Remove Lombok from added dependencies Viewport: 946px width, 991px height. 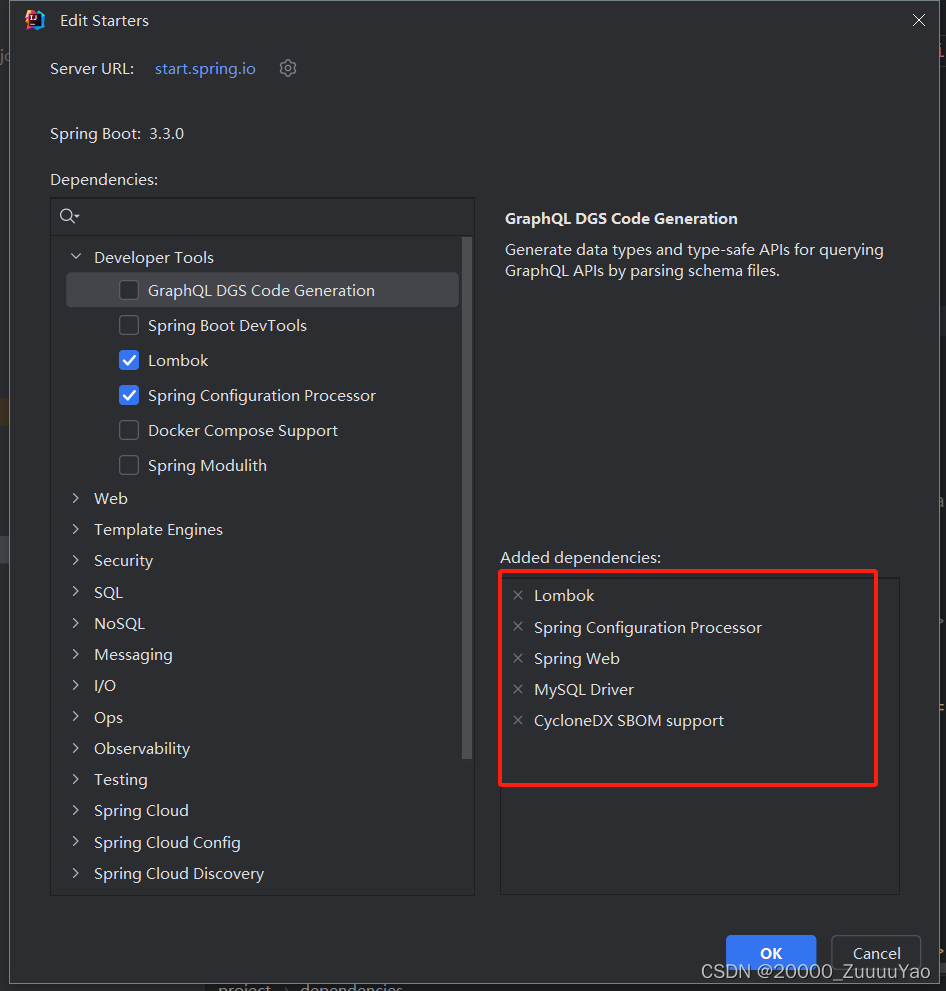click(x=518, y=595)
